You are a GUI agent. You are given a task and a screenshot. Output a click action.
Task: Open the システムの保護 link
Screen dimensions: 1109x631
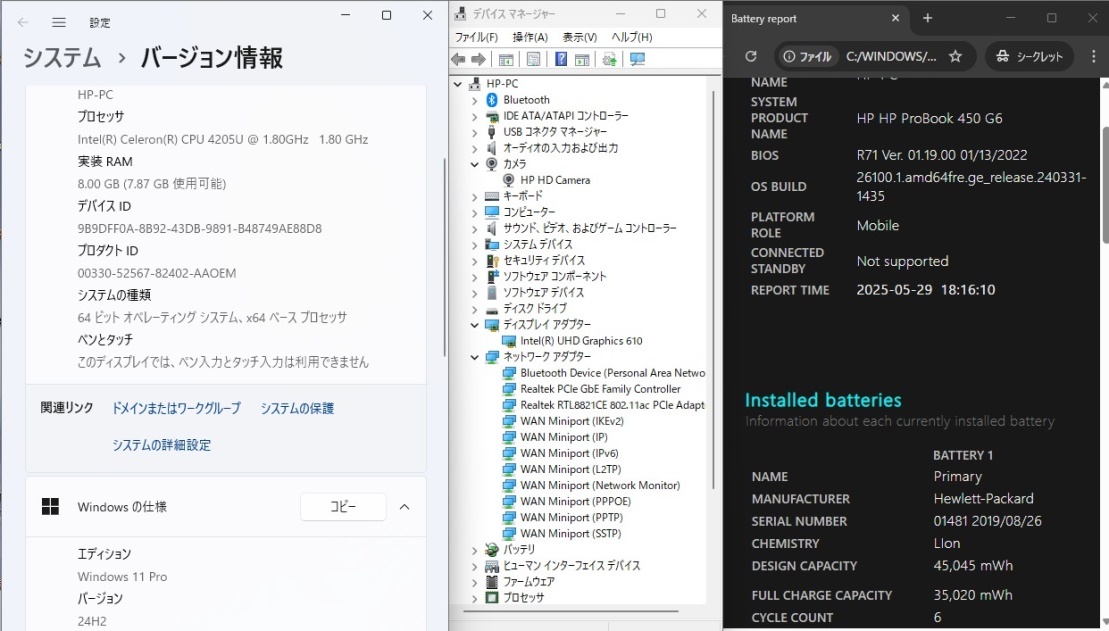pyautogui.click(x=297, y=408)
